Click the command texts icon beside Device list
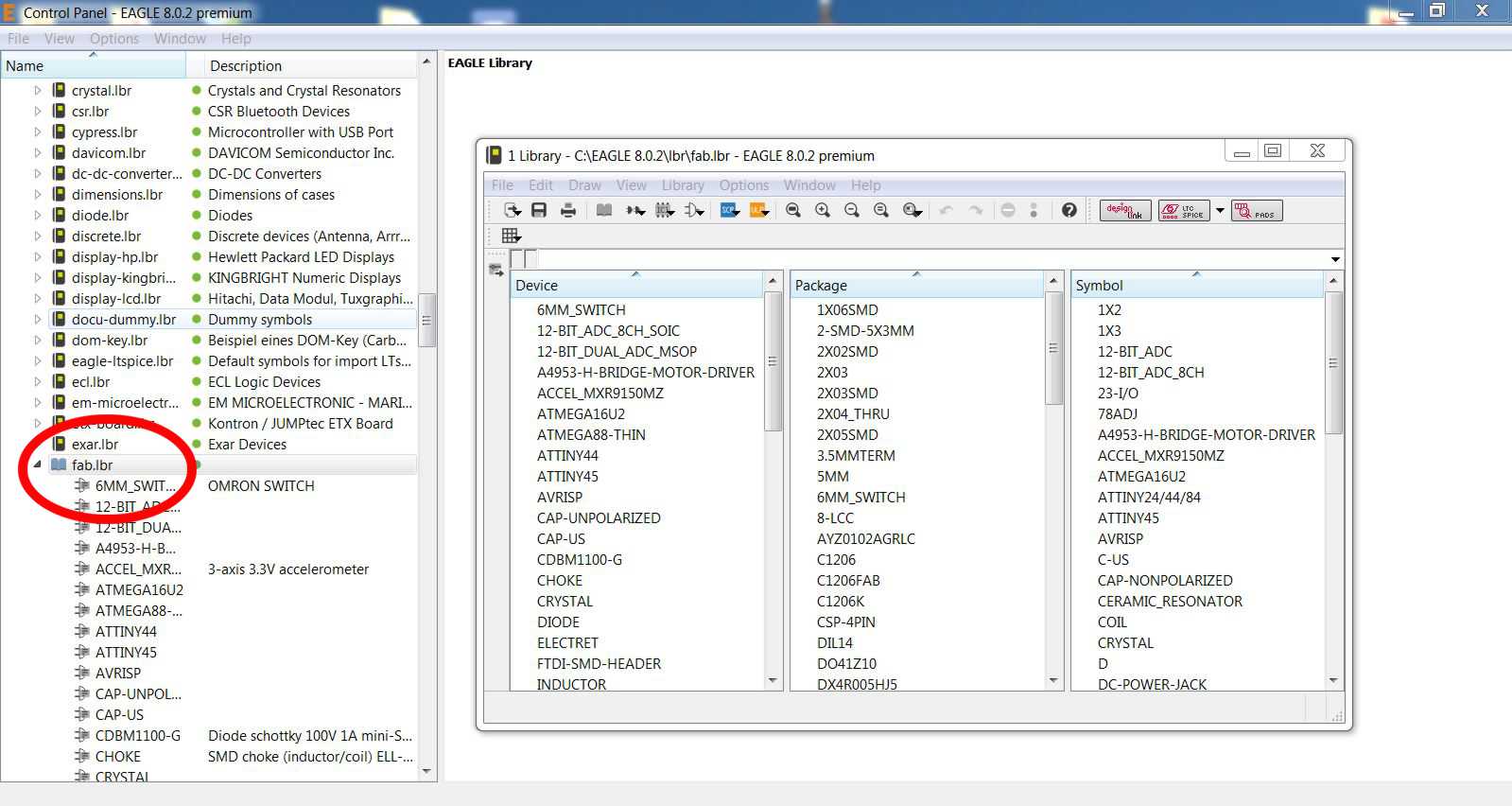This screenshot has height=806, width=1512. [495, 271]
